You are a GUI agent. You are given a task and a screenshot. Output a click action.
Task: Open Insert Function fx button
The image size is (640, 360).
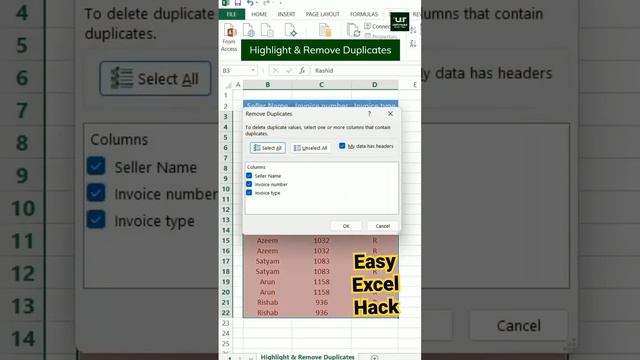coord(302,71)
